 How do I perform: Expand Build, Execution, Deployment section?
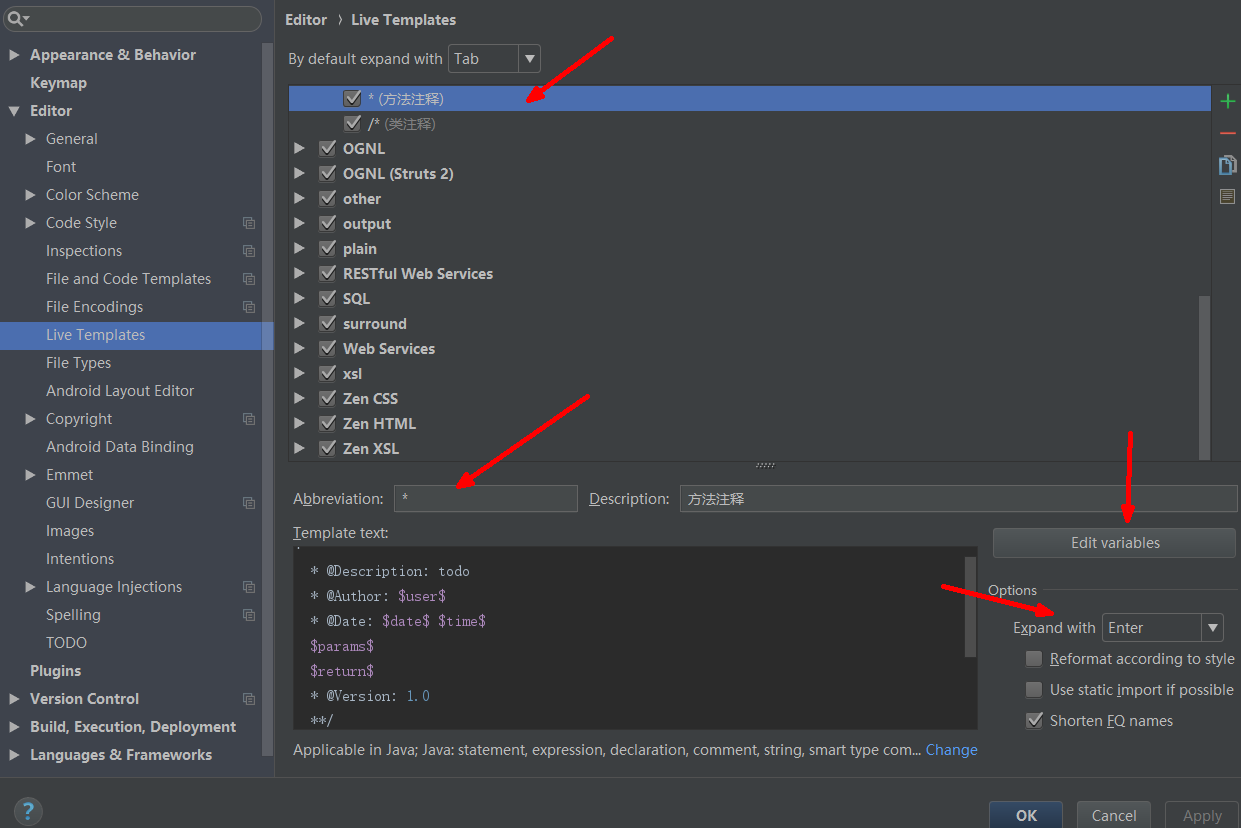tap(14, 727)
